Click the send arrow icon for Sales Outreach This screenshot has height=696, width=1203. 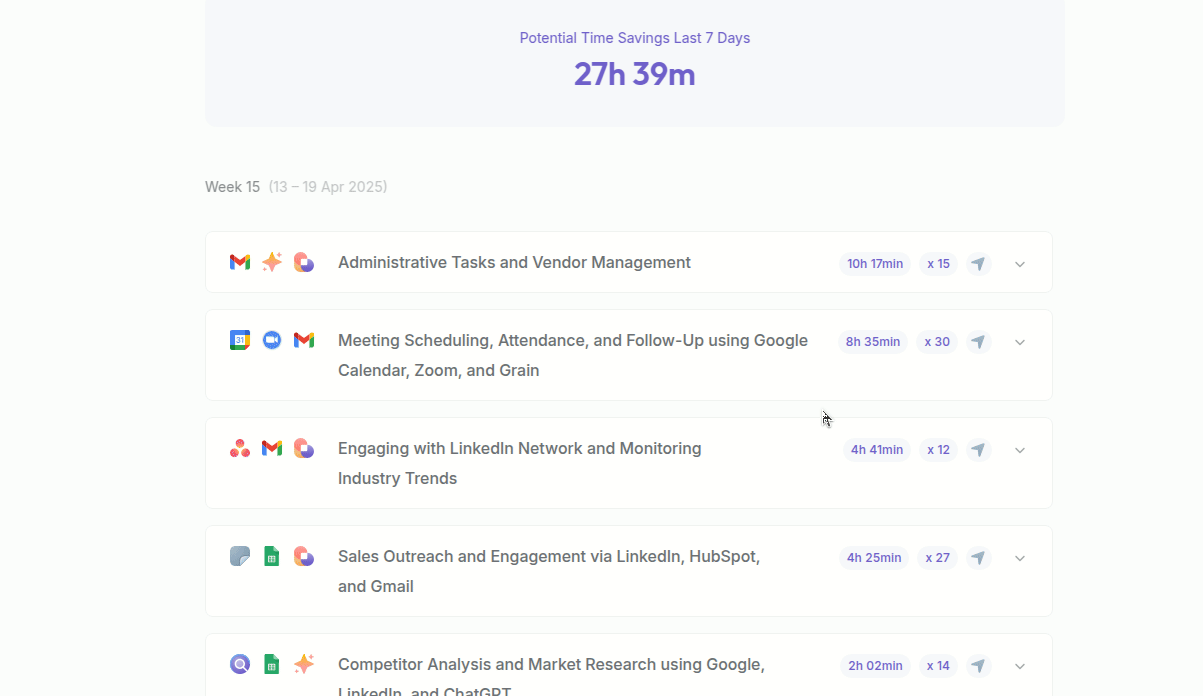pyautogui.click(x=979, y=558)
